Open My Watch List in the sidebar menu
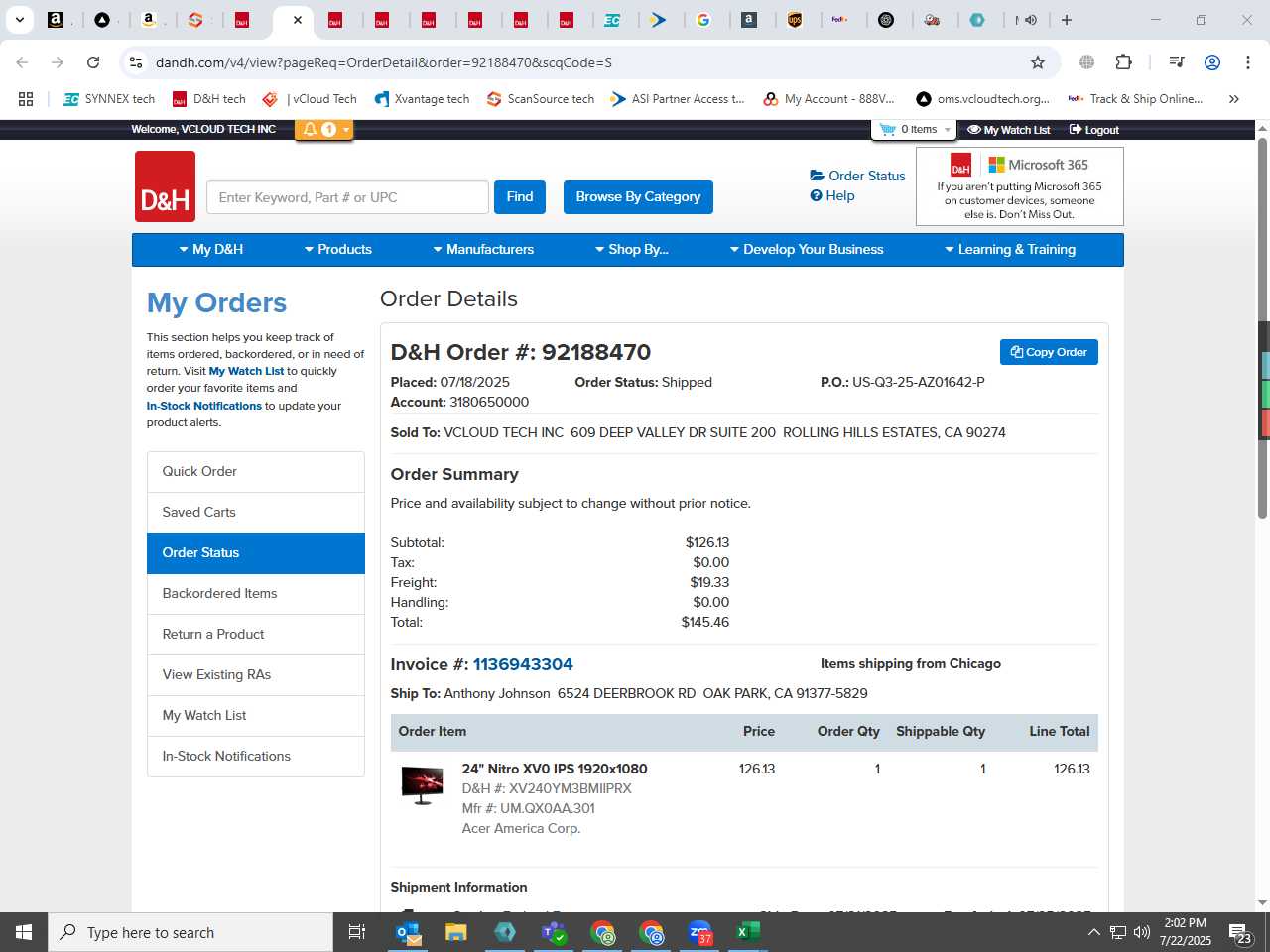This screenshot has height=952, width=1270. 256,716
